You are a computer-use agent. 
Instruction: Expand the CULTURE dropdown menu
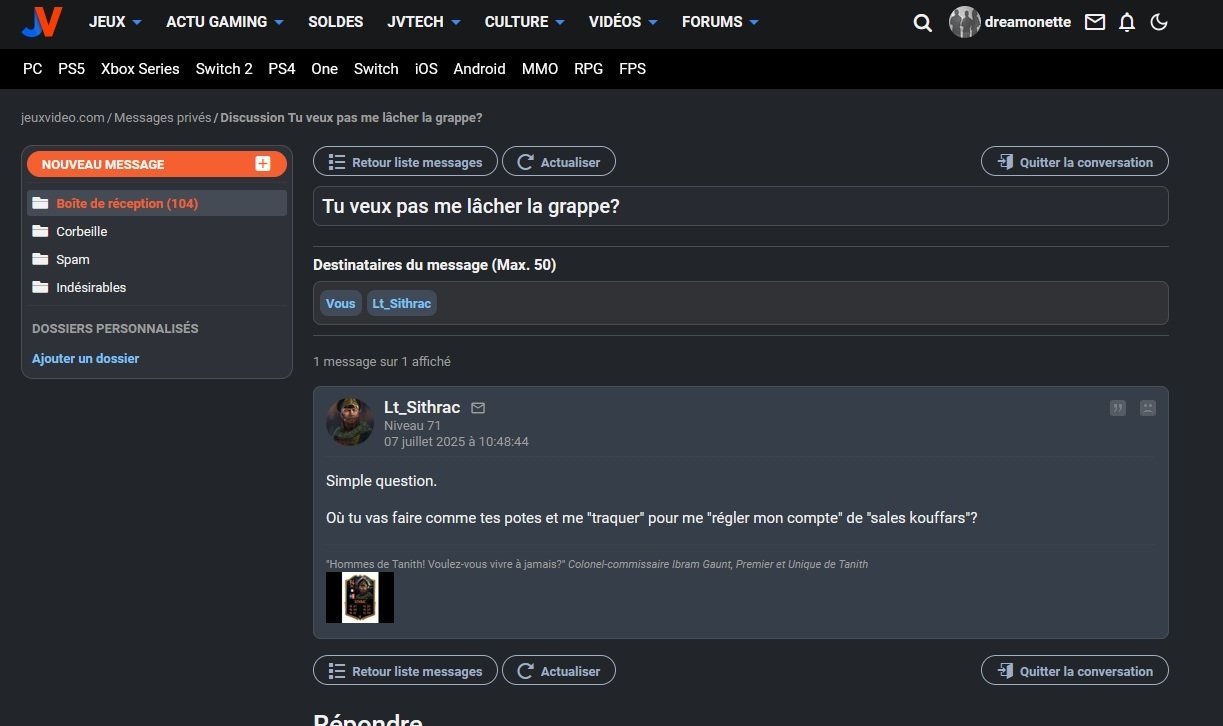[525, 22]
